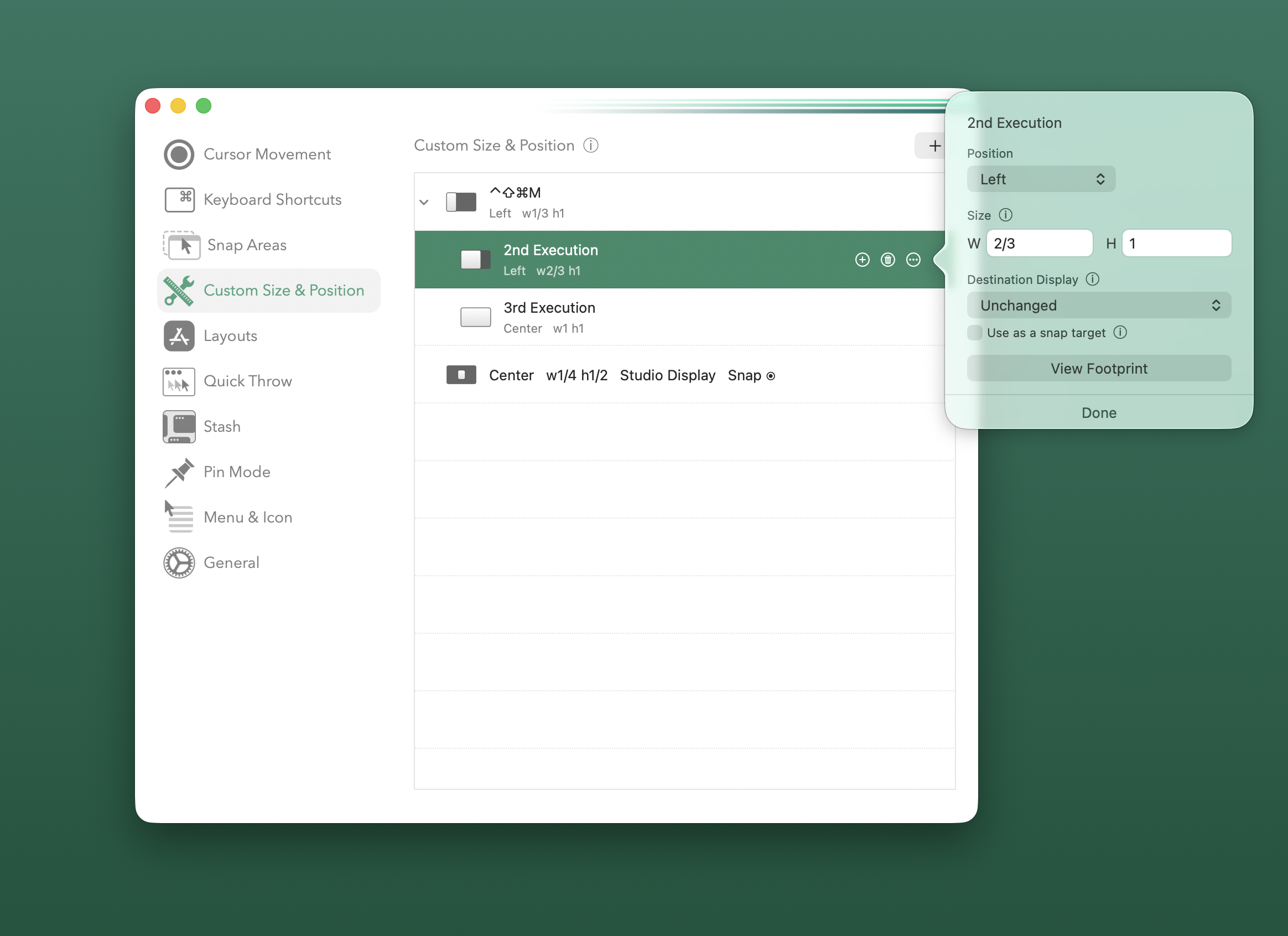Image resolution: width=1288 pixels, height=936 pixels.
Task: Open Destination Display dropdown showing Unchanged
Action: click(1099, 305)
